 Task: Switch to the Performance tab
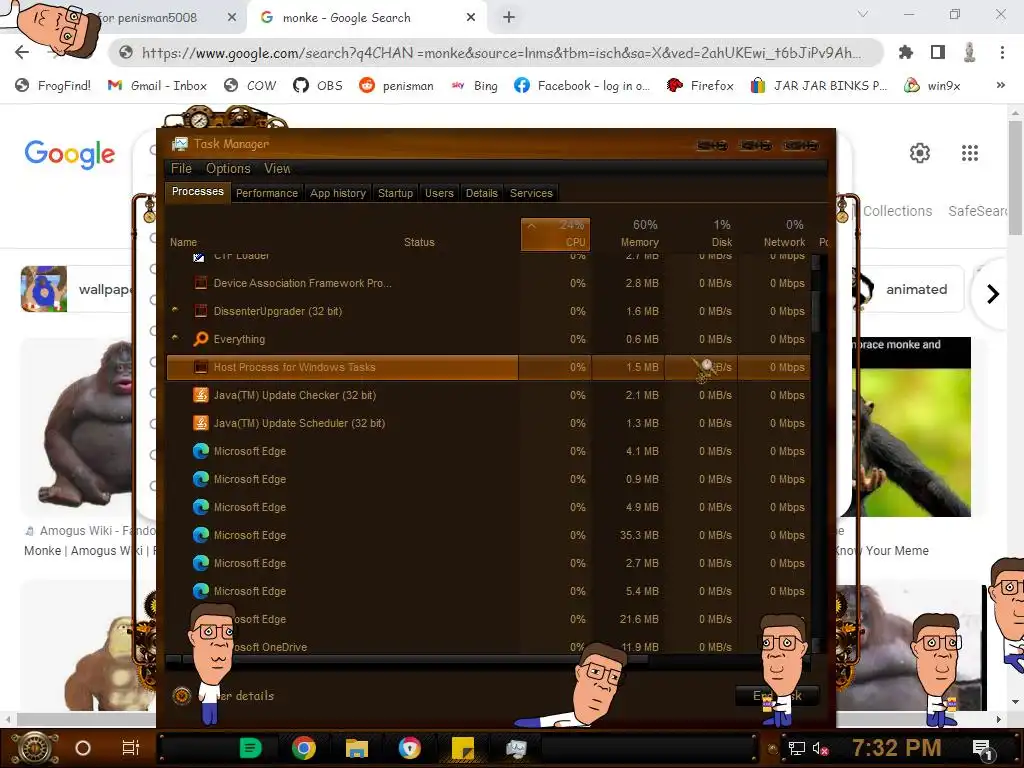pos(266,193)
